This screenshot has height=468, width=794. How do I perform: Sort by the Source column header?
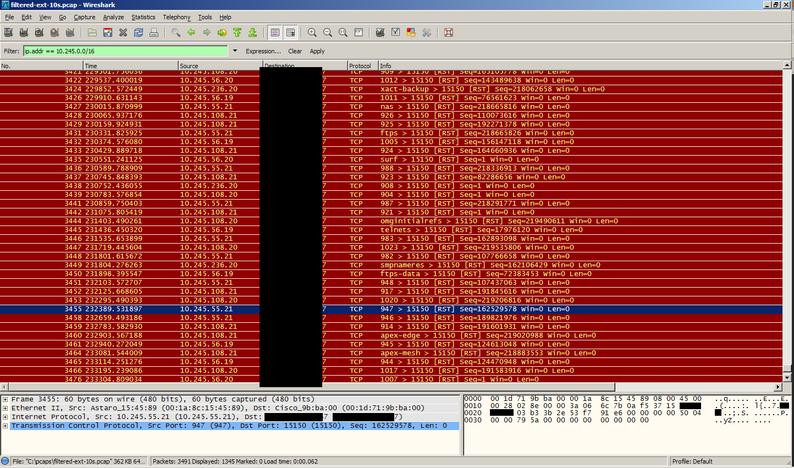point(220,66)
